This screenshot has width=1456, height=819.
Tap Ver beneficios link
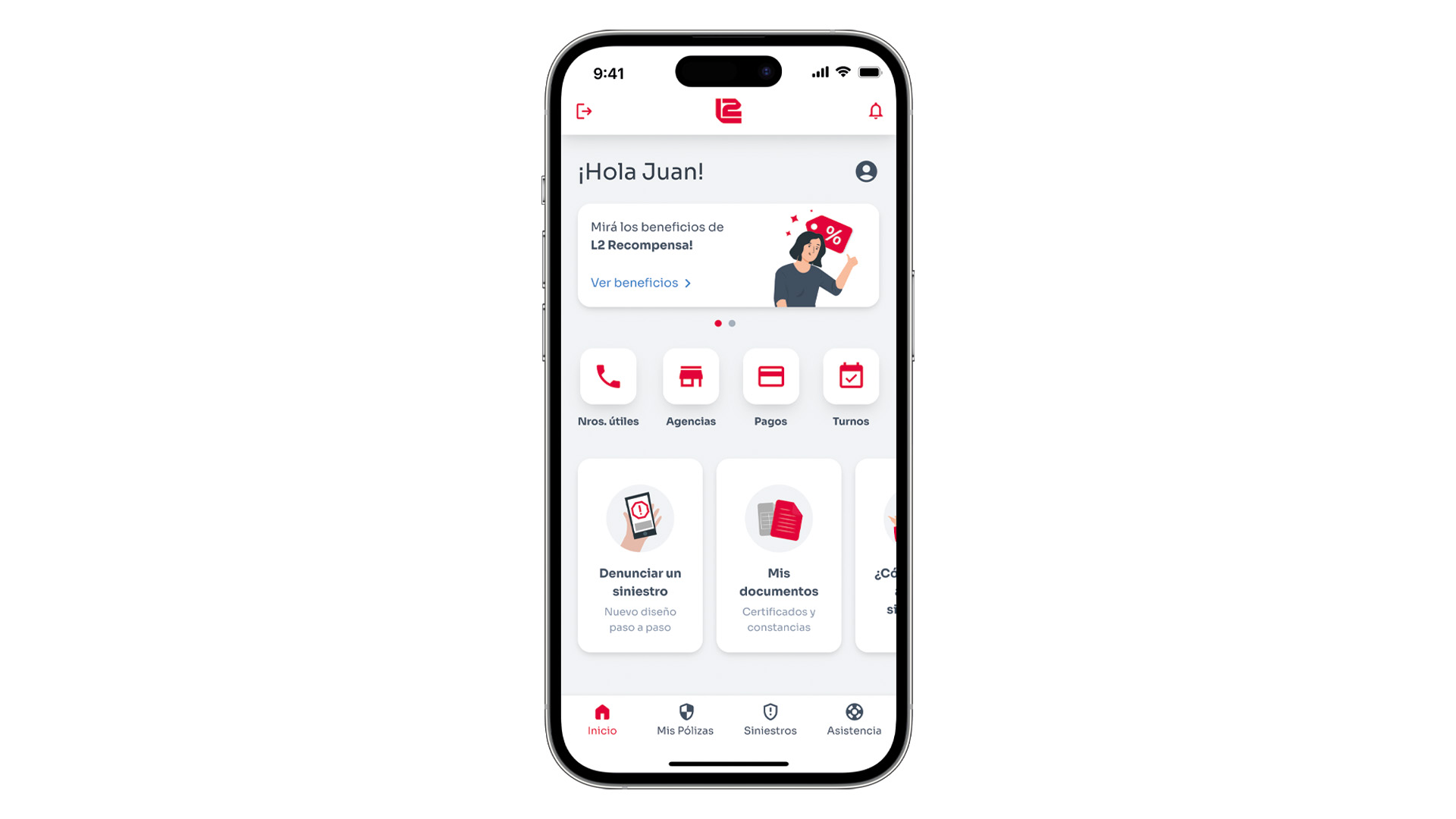[x=636, y=283]
